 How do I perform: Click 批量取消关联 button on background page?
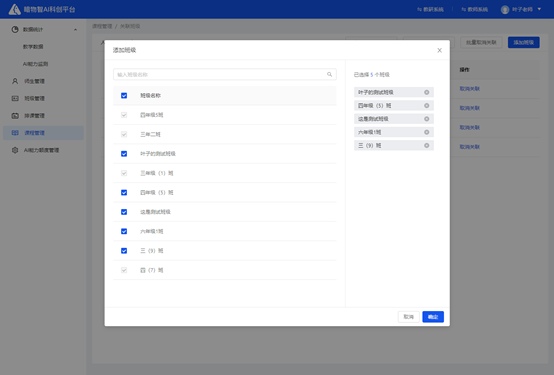point(481,42)
